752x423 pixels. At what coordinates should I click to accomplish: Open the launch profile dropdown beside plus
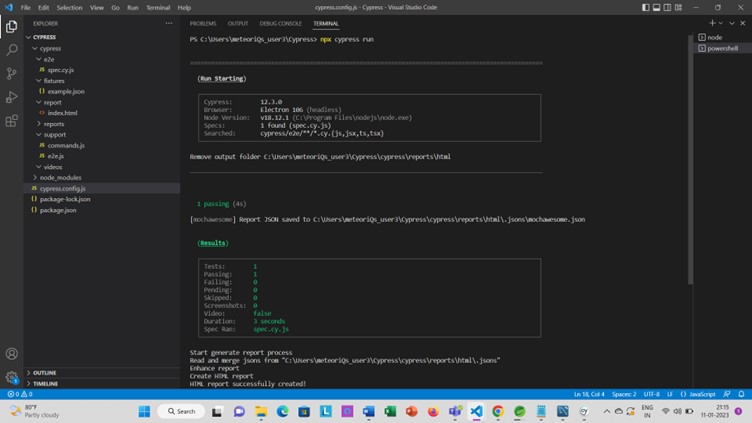pyautogui.click(x=720, y=23)
